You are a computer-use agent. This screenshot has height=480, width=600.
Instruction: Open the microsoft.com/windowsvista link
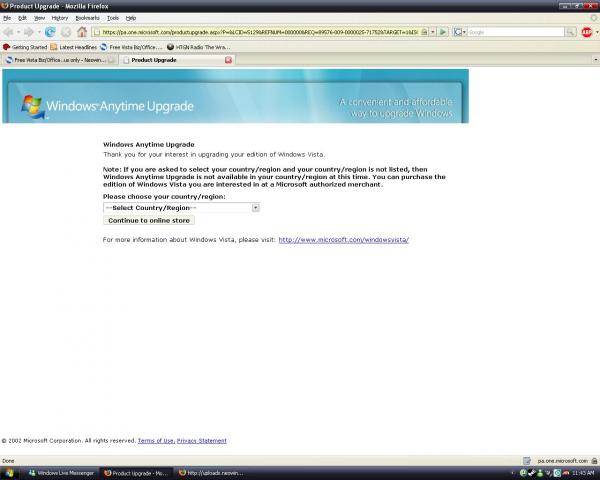coord(344,240)
